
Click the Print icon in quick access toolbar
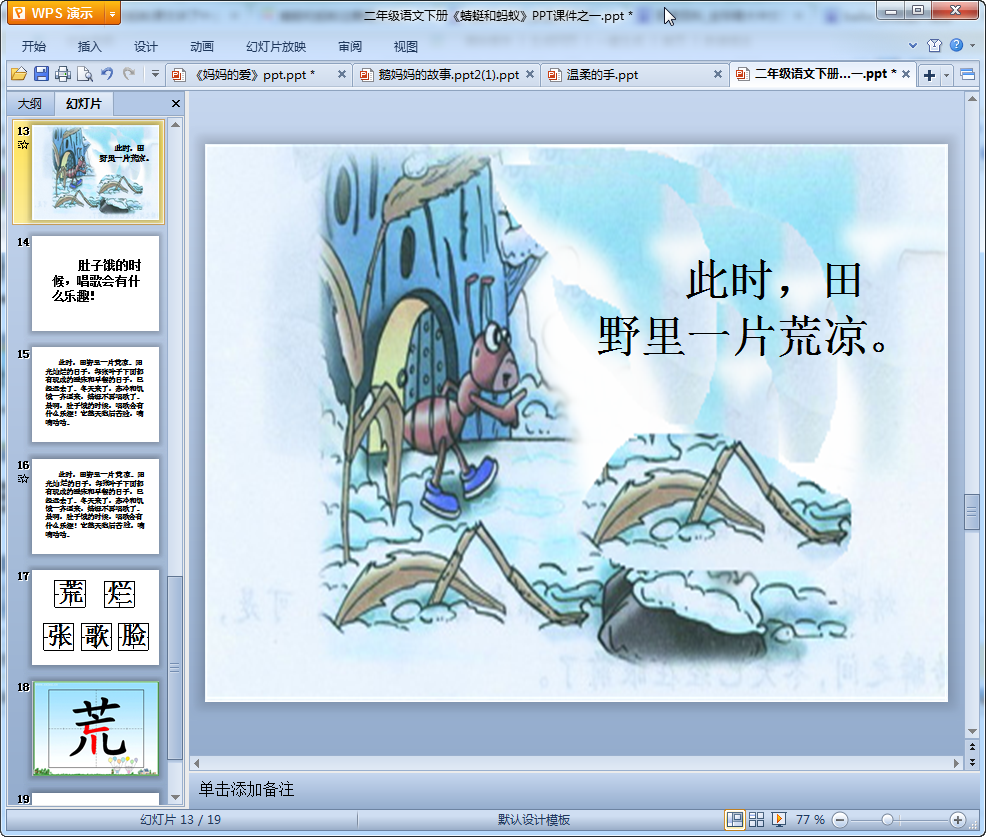63,74
